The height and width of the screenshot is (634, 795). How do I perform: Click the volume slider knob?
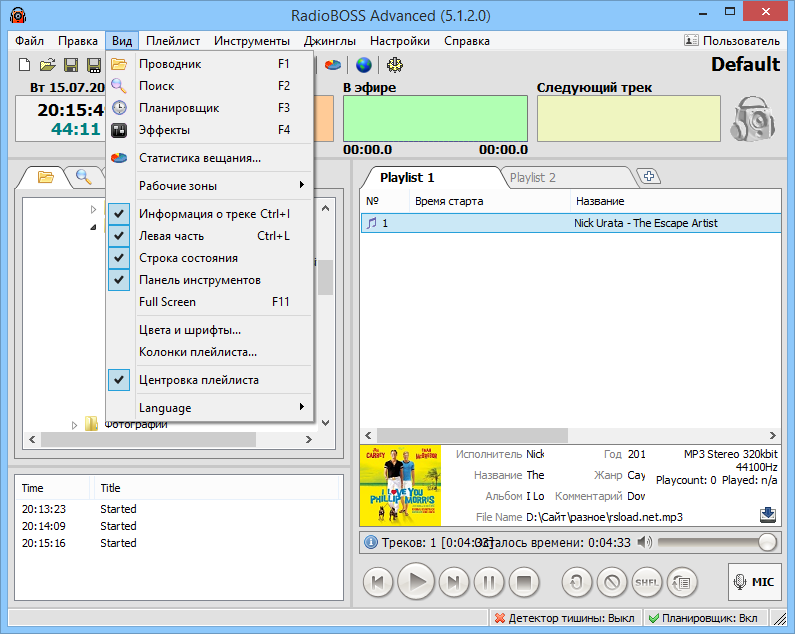[768, 542]
